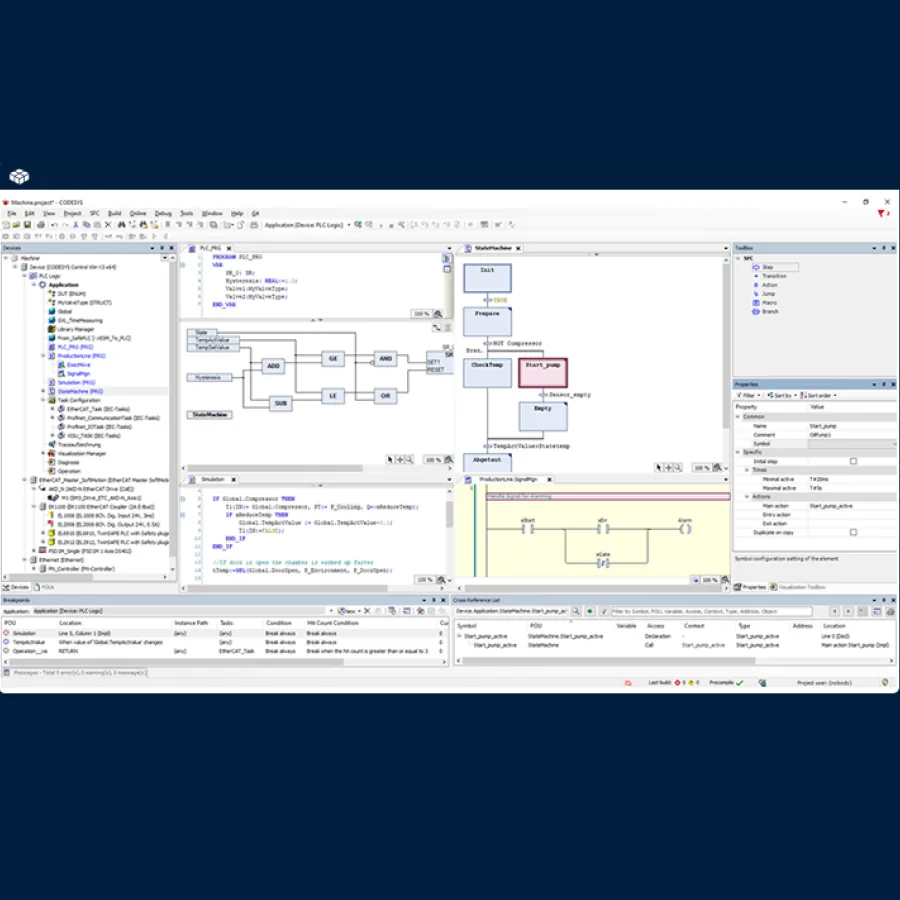Select the Transition element in the Toolbox
The height and width of the screenshot is (900, 900).
(x=770, y=276)
